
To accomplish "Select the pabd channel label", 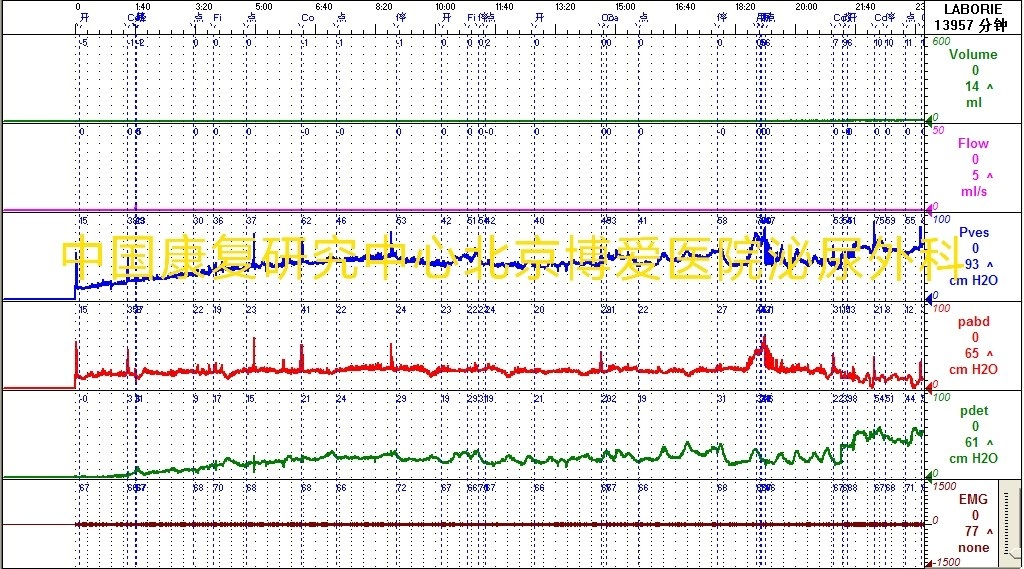I will pos(973,321).
